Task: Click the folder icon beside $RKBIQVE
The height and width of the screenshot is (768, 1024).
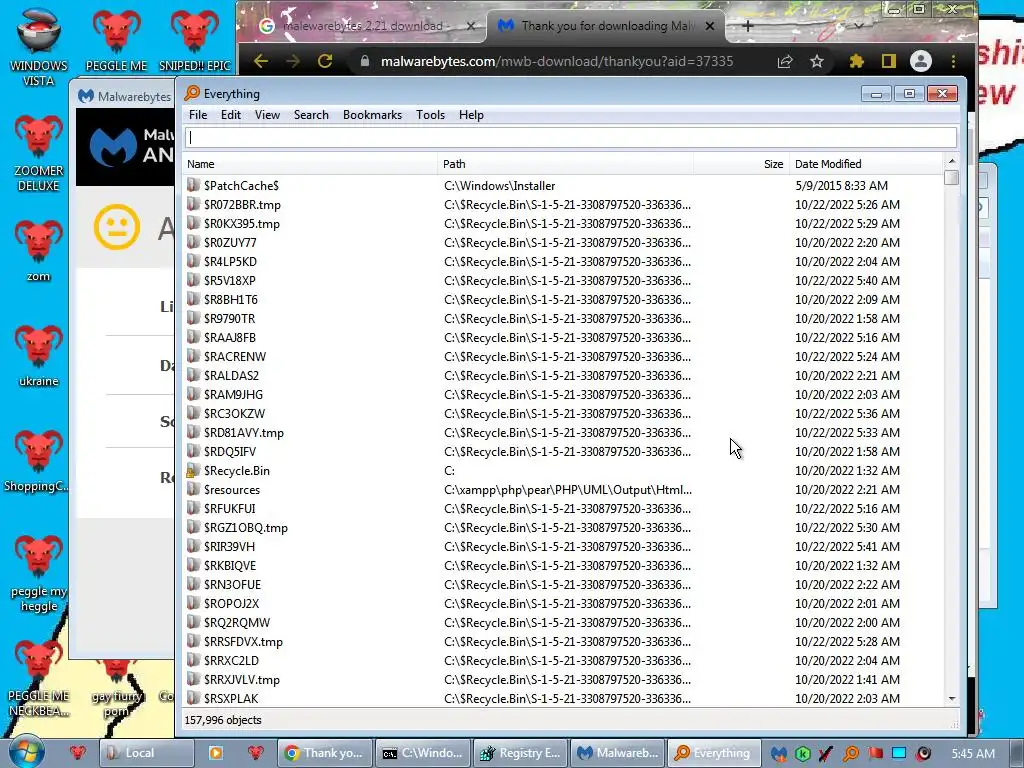Action: [193, 565]
